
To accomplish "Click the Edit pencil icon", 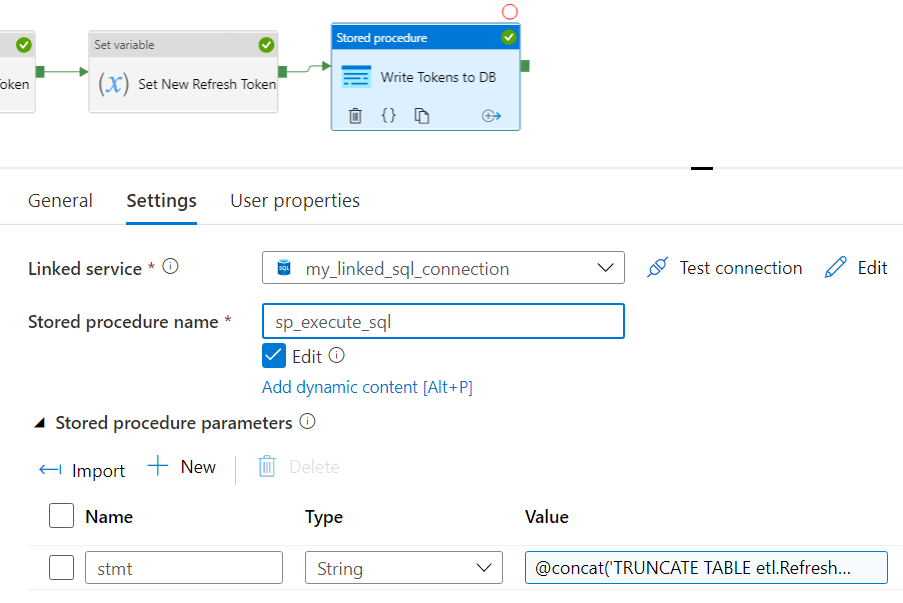I will (836, 267).
